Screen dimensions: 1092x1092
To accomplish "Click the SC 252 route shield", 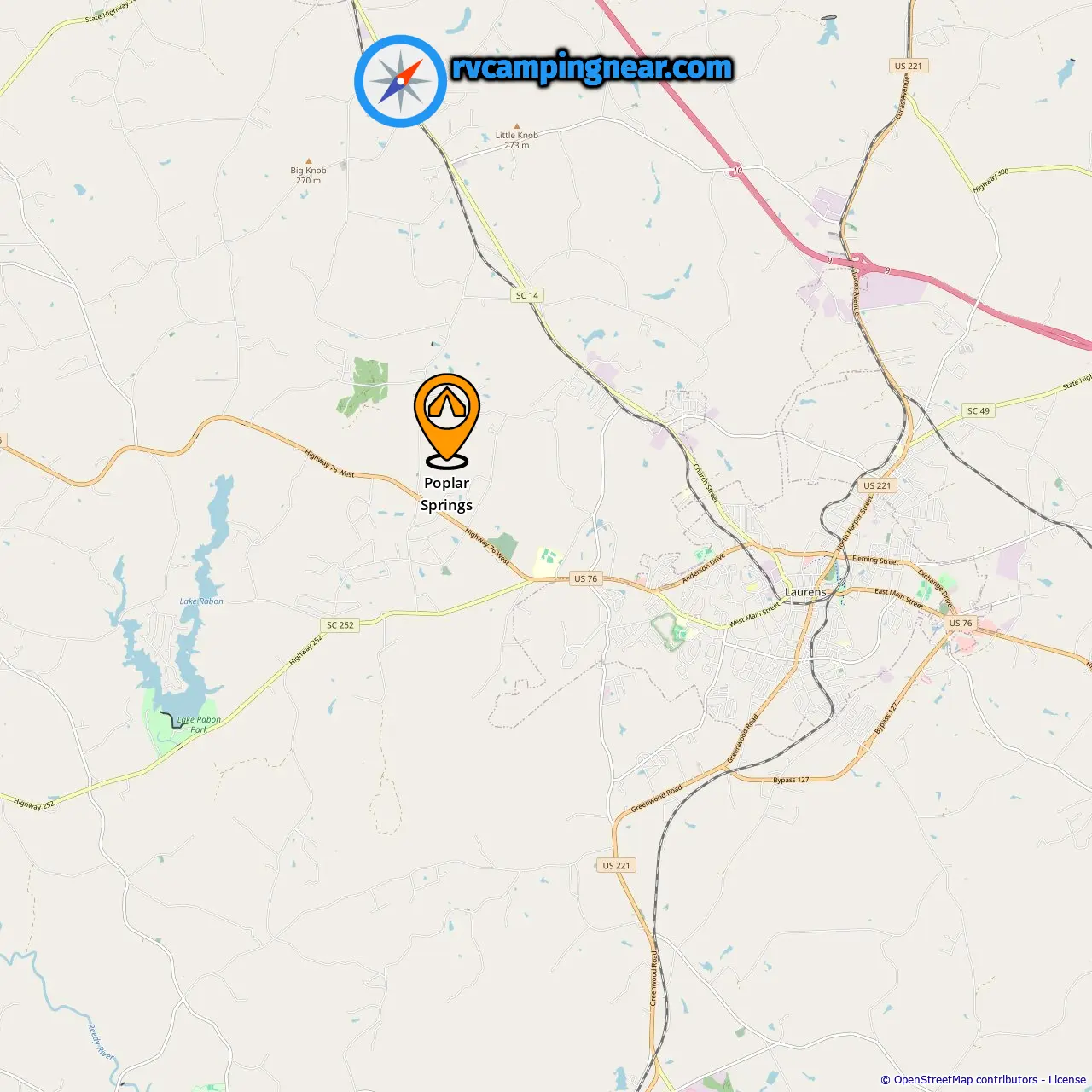I will click(340, 624).
